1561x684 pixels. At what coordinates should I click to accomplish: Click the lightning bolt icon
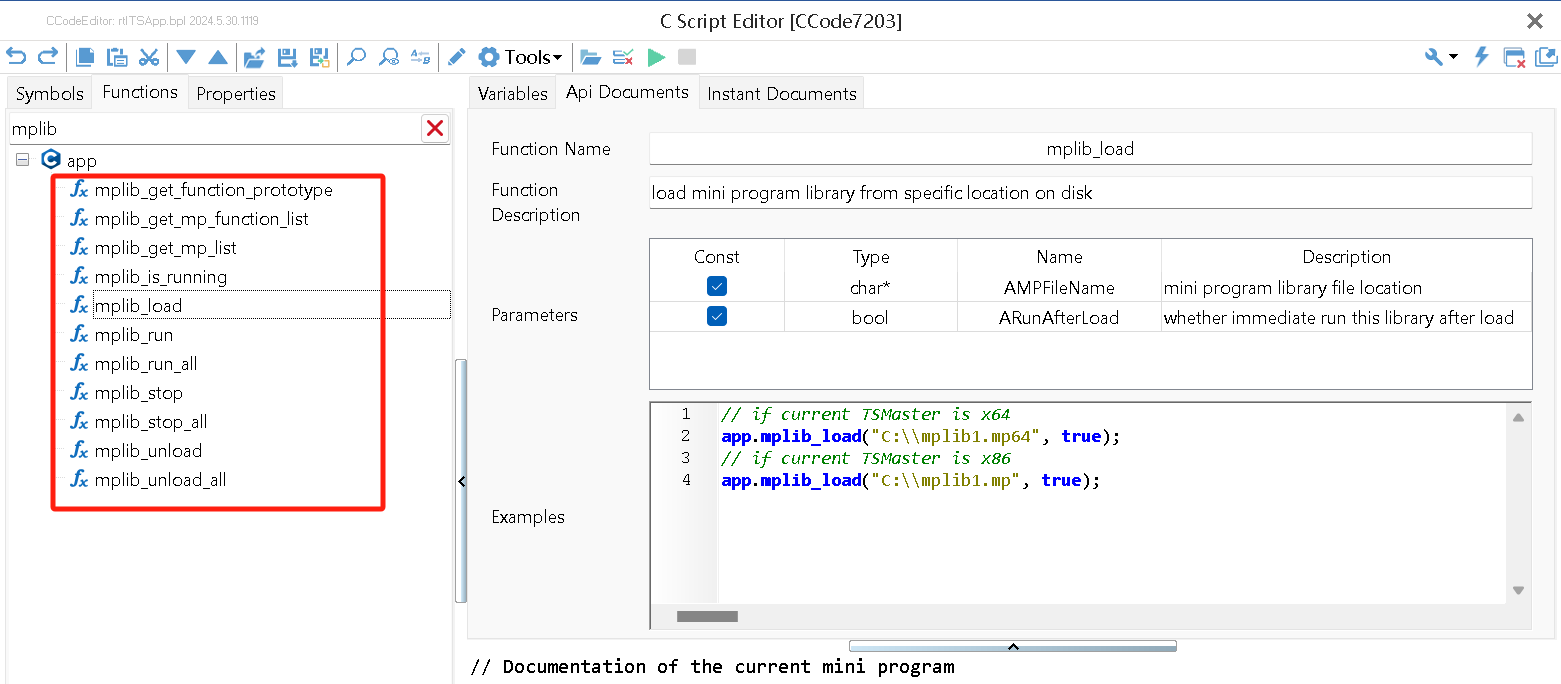click(x=1482, y=57)
